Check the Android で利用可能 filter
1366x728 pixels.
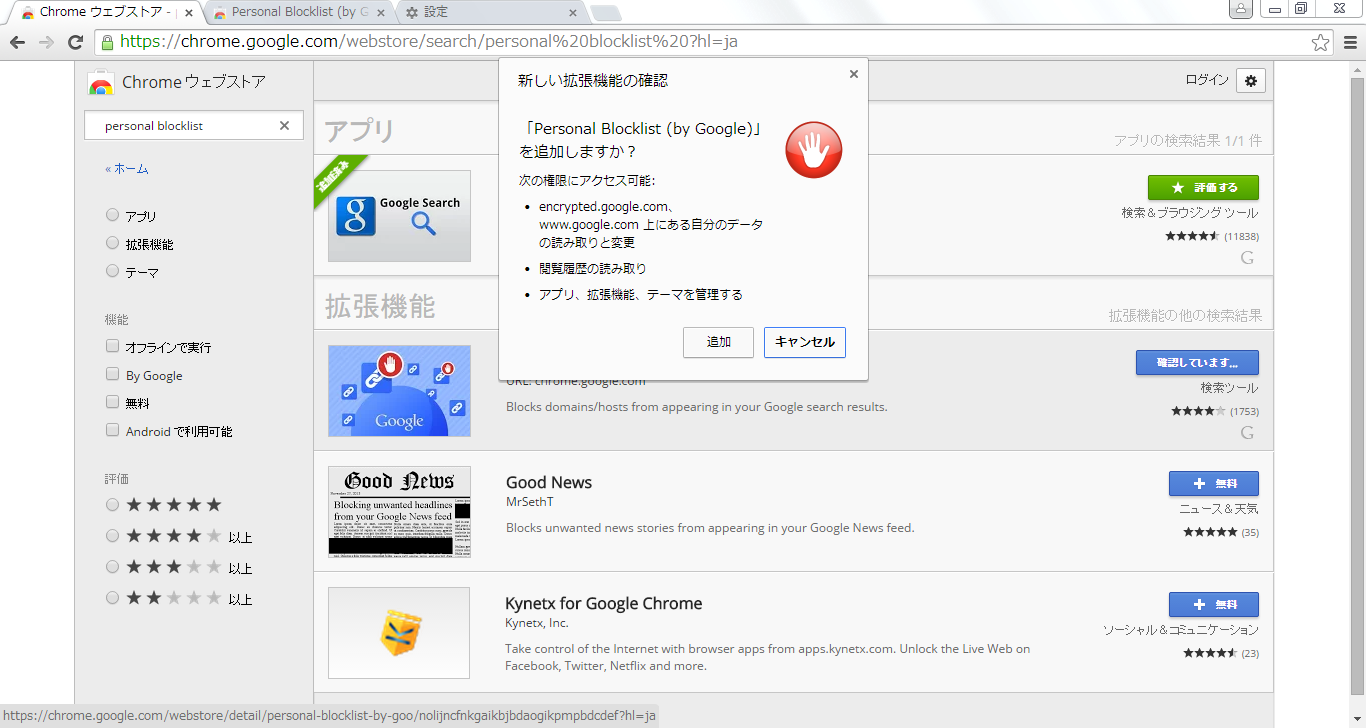113,430
